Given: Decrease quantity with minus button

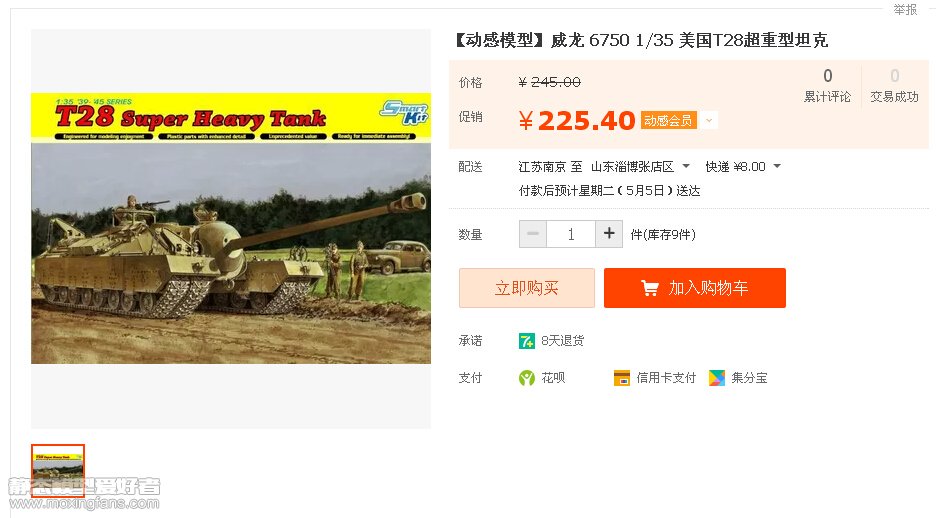Looking at the screenshot, I should point(532,233).
